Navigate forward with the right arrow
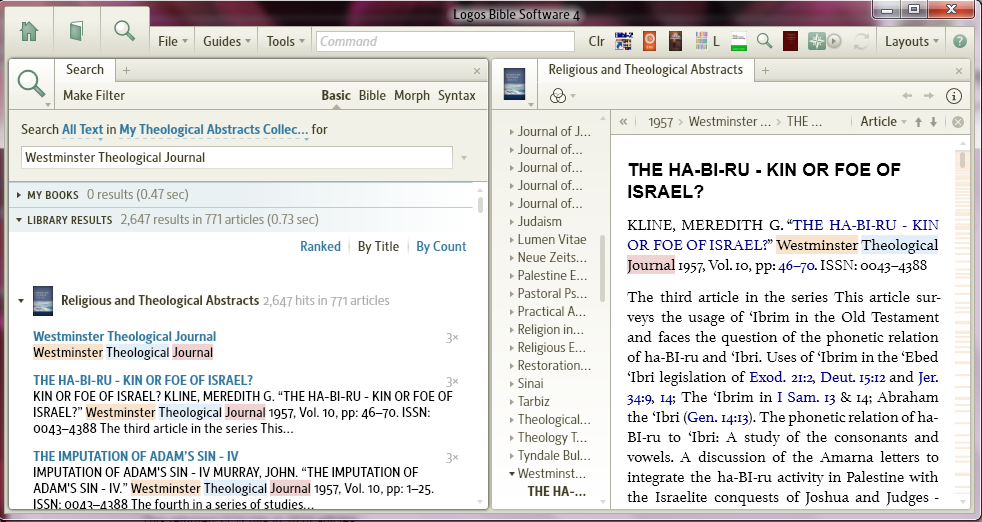Viewport: 982px width, 522px height. point(928,96)
